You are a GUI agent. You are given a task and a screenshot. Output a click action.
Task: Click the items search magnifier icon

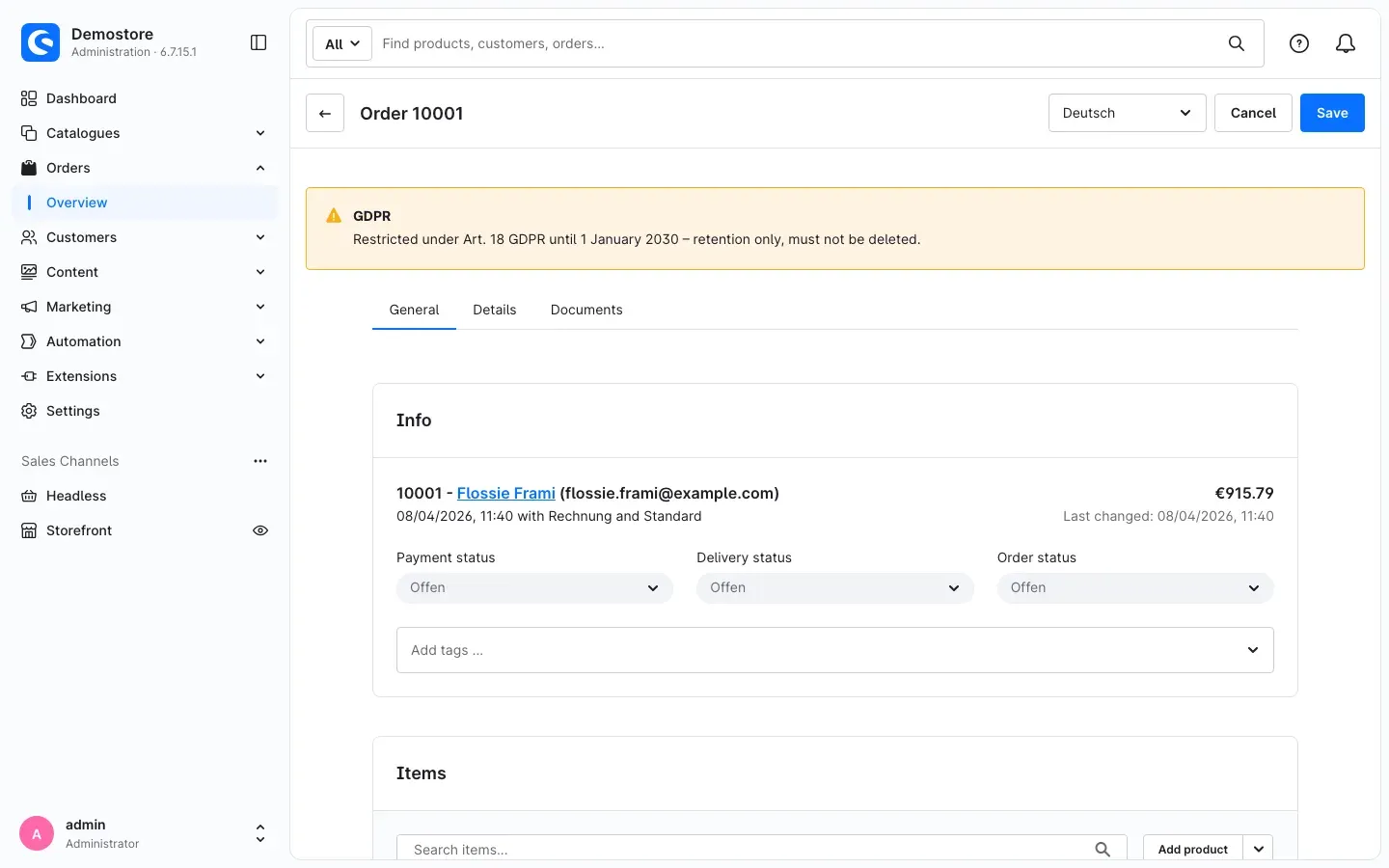click(x=1103, y=850)
